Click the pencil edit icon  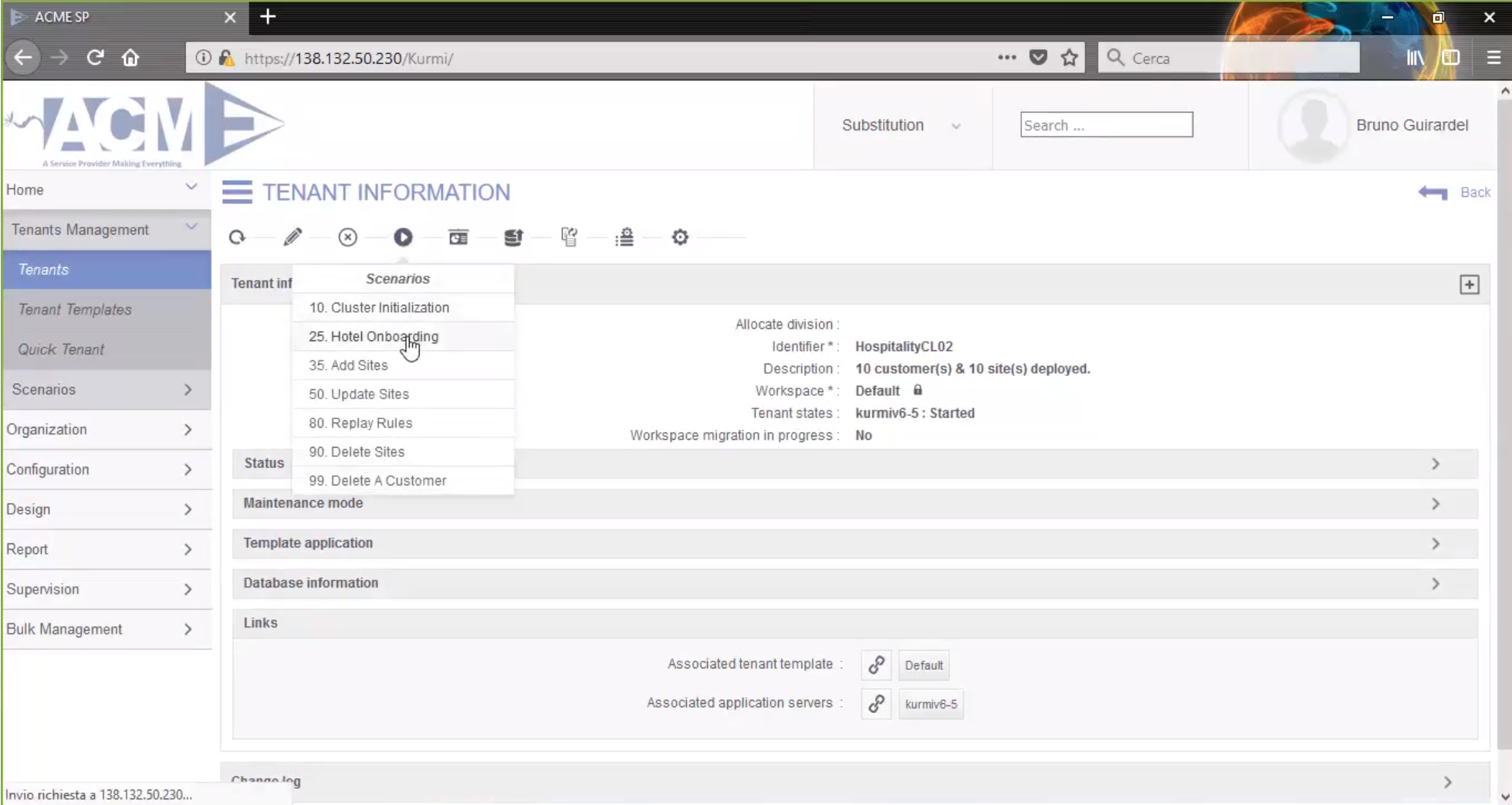point(293,238)
